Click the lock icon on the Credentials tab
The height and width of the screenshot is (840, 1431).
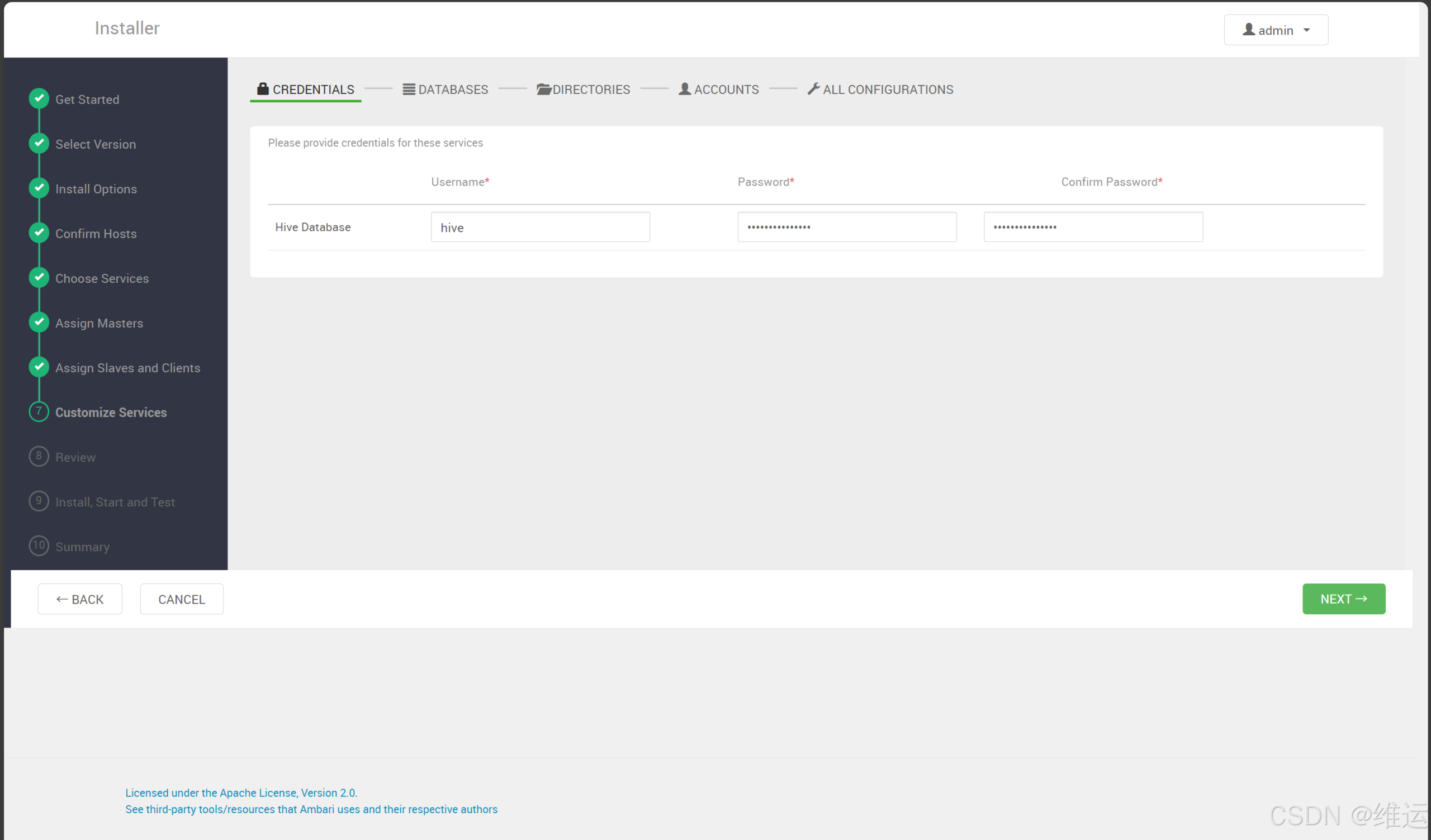click(x=262, y=89)
